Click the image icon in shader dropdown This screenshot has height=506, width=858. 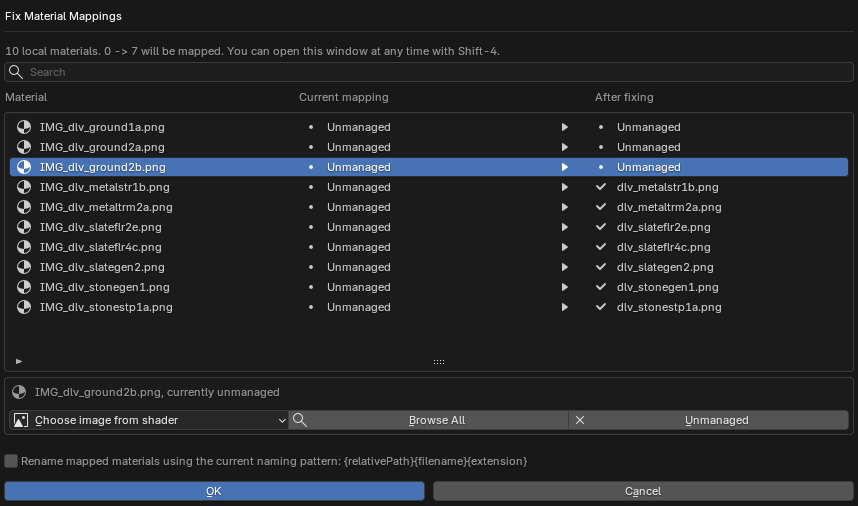pos(21,420)
